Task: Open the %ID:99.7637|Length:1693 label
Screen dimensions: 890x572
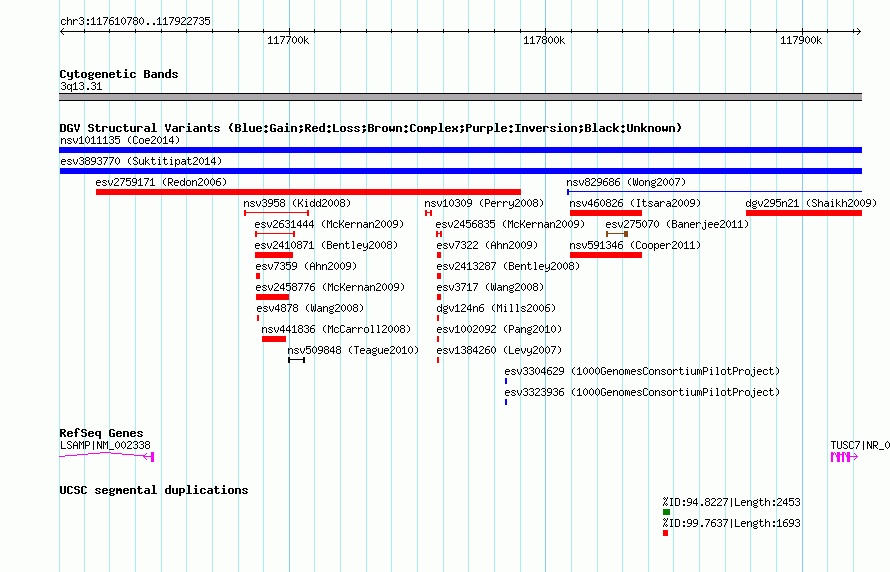Action: (x=731, y=523)
